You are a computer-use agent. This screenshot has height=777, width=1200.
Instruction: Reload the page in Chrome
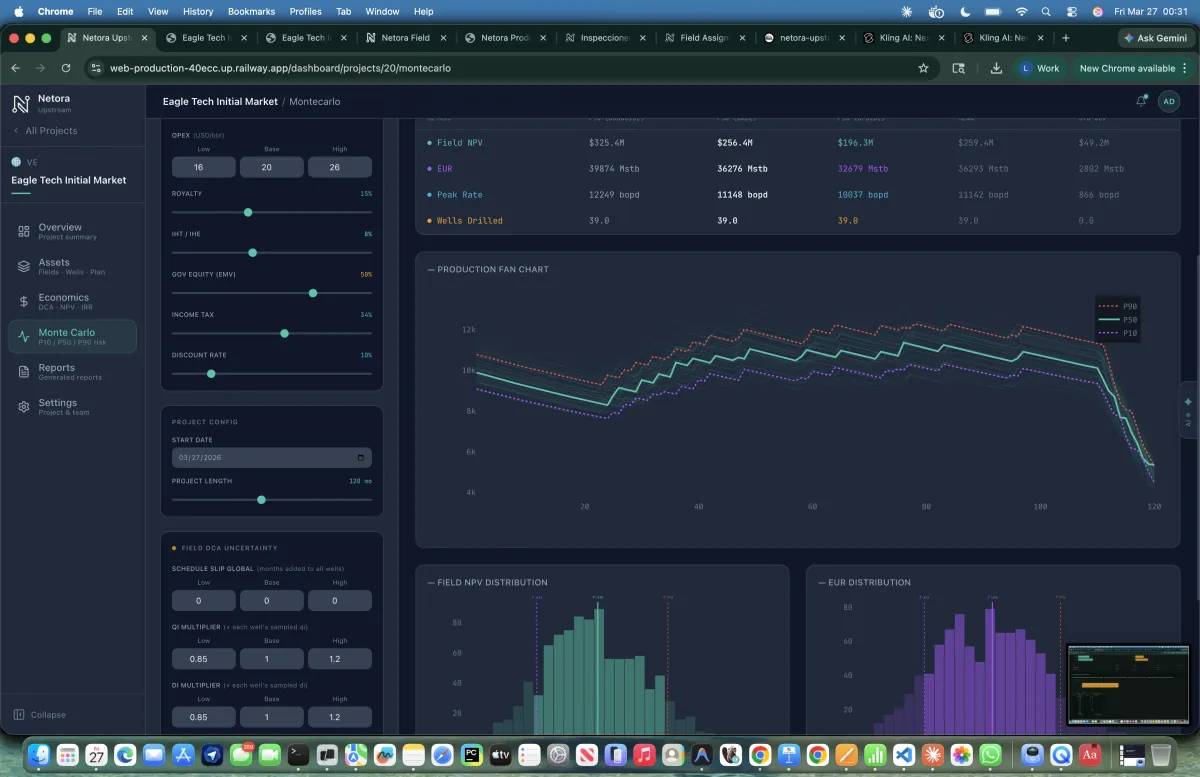(x=66, y=68)
